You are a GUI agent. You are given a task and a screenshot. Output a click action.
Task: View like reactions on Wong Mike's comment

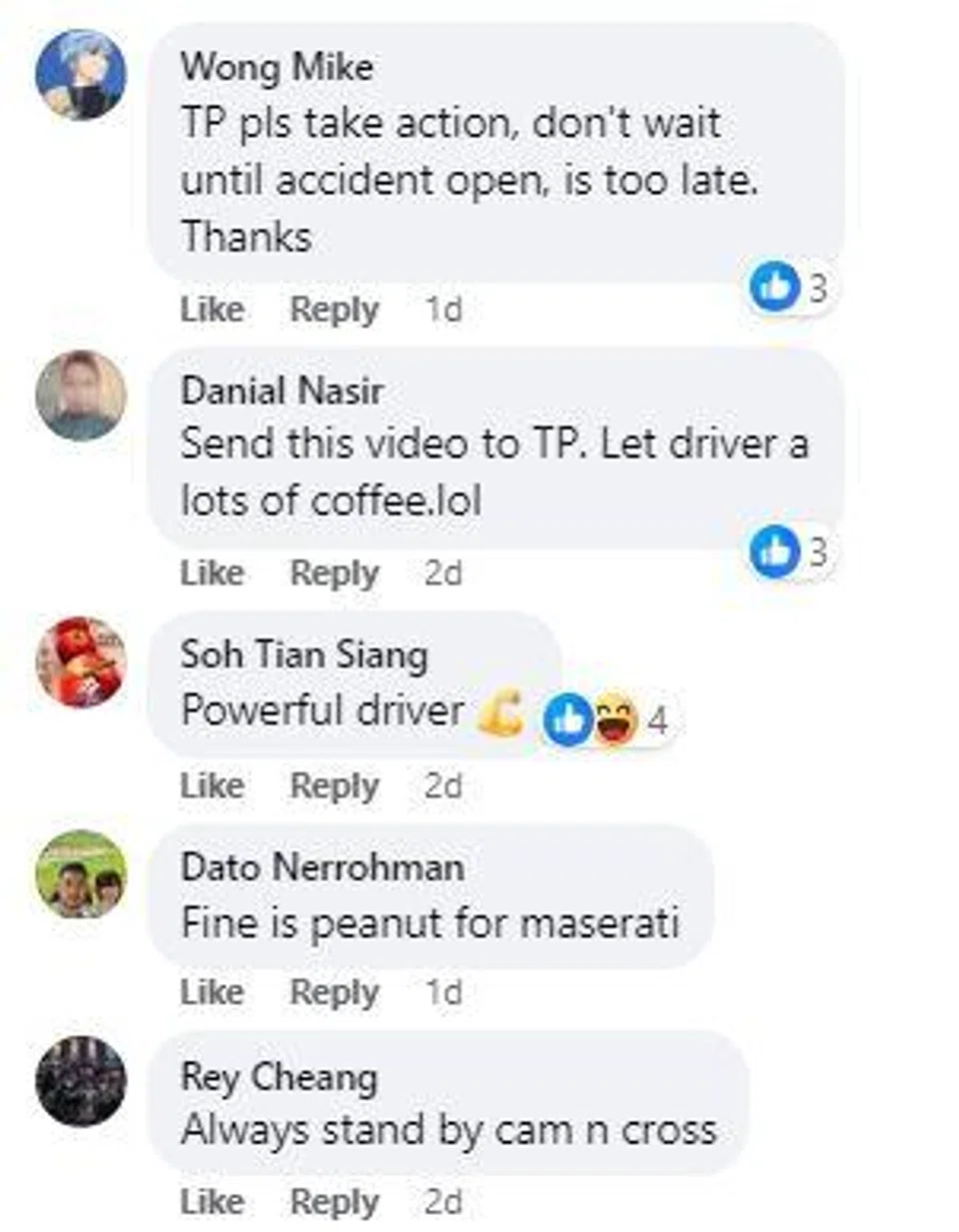(789, 288)
